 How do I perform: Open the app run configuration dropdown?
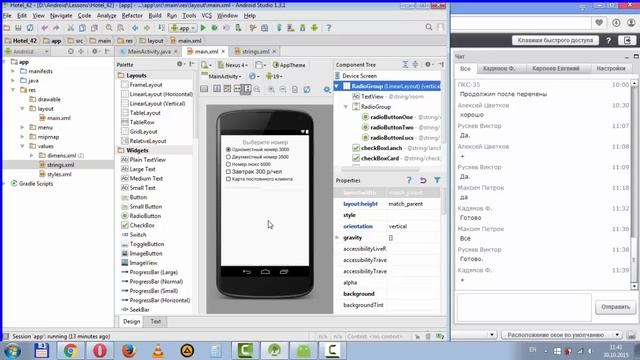click(183, 28)
